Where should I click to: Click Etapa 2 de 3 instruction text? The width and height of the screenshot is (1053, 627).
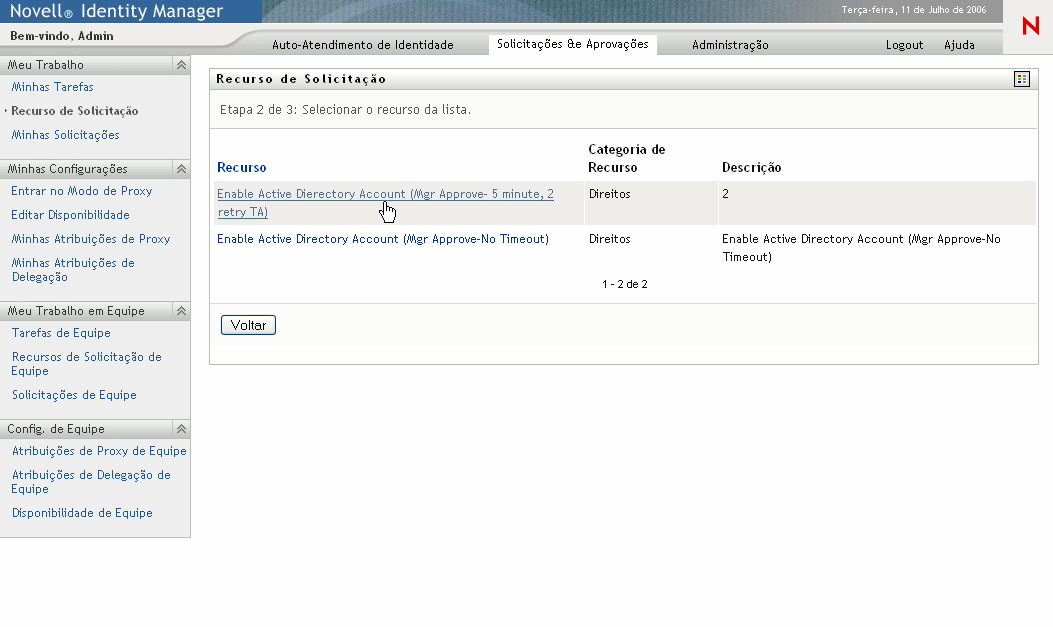point(345,109)
